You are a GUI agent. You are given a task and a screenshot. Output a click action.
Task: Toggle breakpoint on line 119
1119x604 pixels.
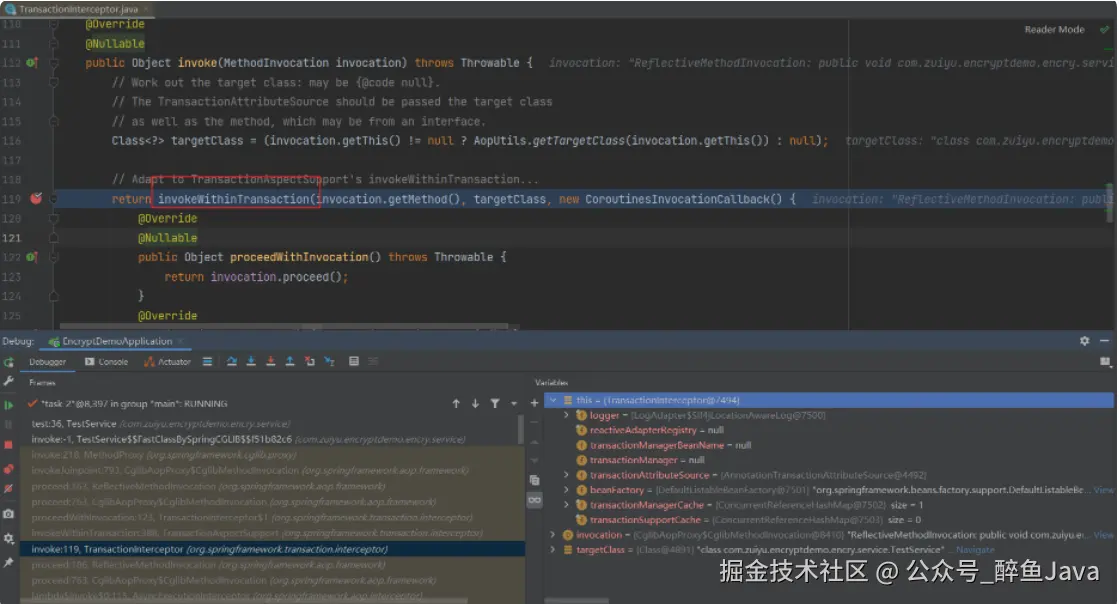[x=36, y=198]
